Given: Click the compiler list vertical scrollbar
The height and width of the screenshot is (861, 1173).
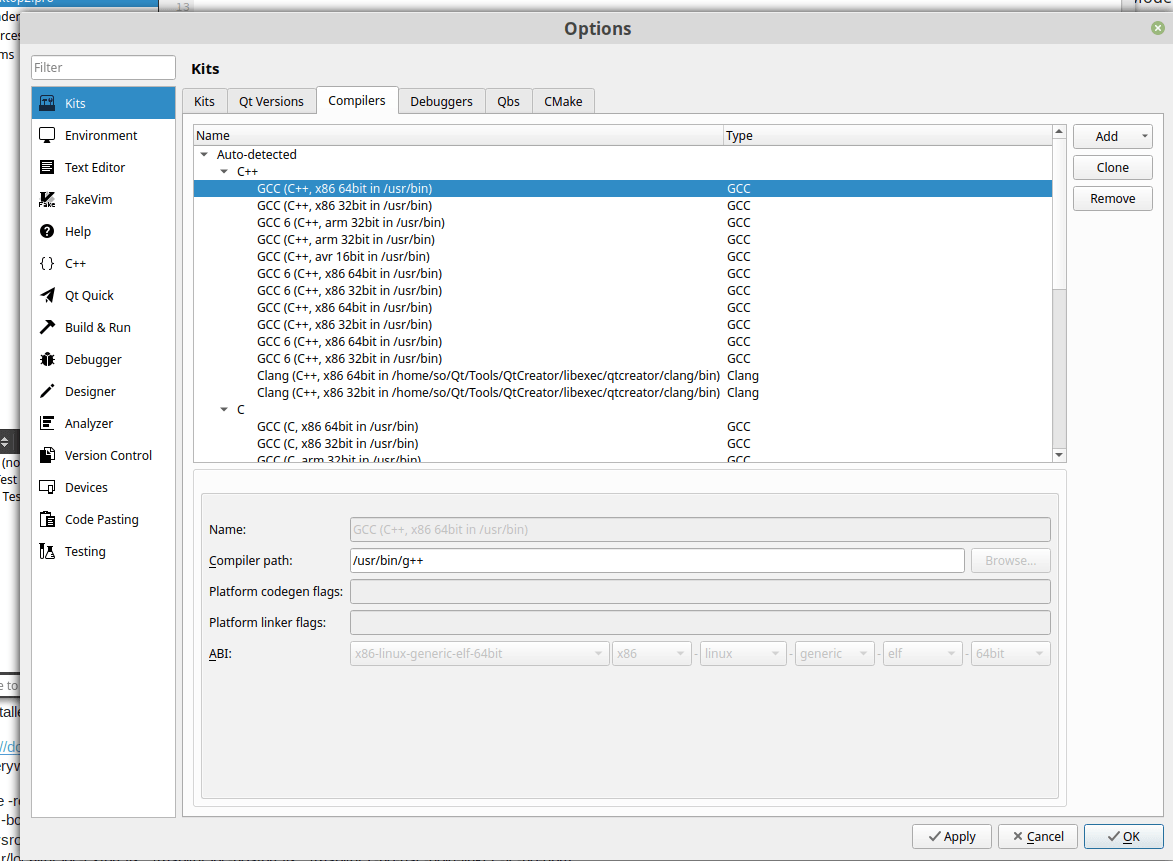Looking at the screenshot, I should click(1059, 215).
